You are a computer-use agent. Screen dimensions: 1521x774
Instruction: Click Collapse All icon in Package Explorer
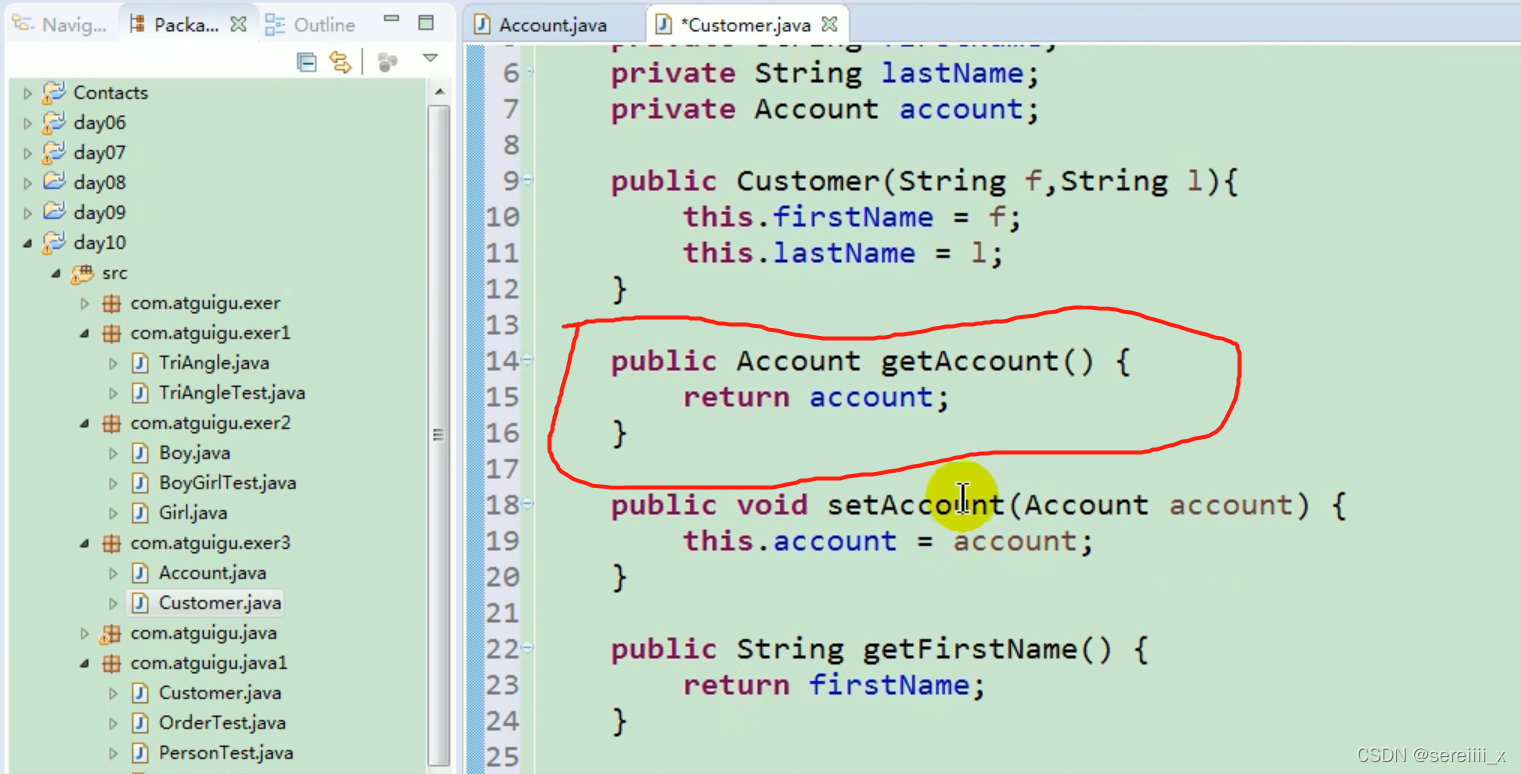[x=307, y=62]
